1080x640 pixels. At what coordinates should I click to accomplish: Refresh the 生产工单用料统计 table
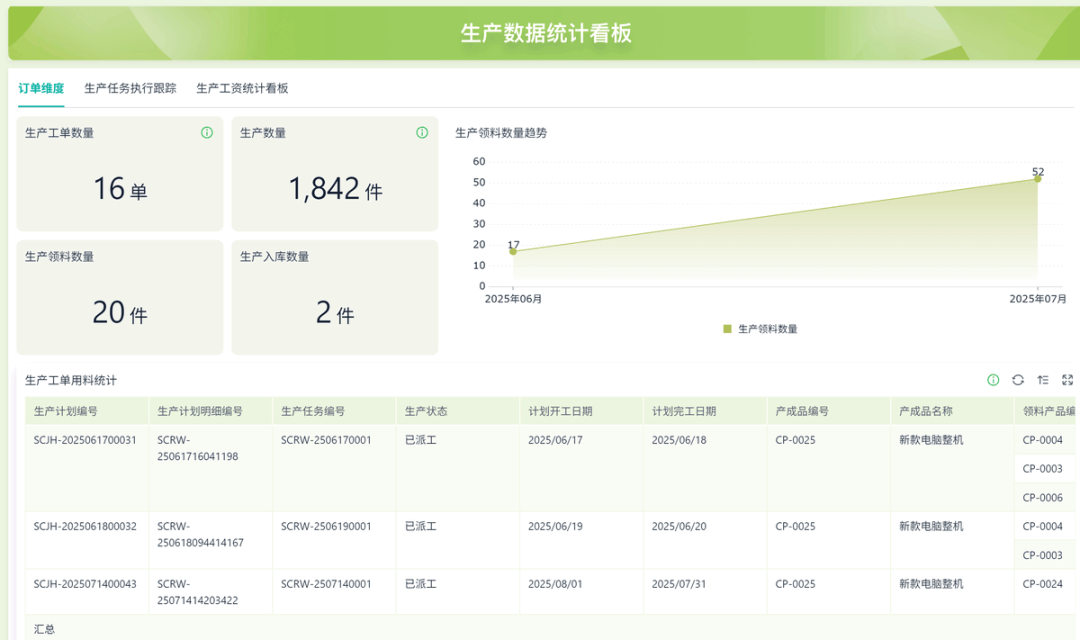pyautogui.click(x=1018, y=380)
